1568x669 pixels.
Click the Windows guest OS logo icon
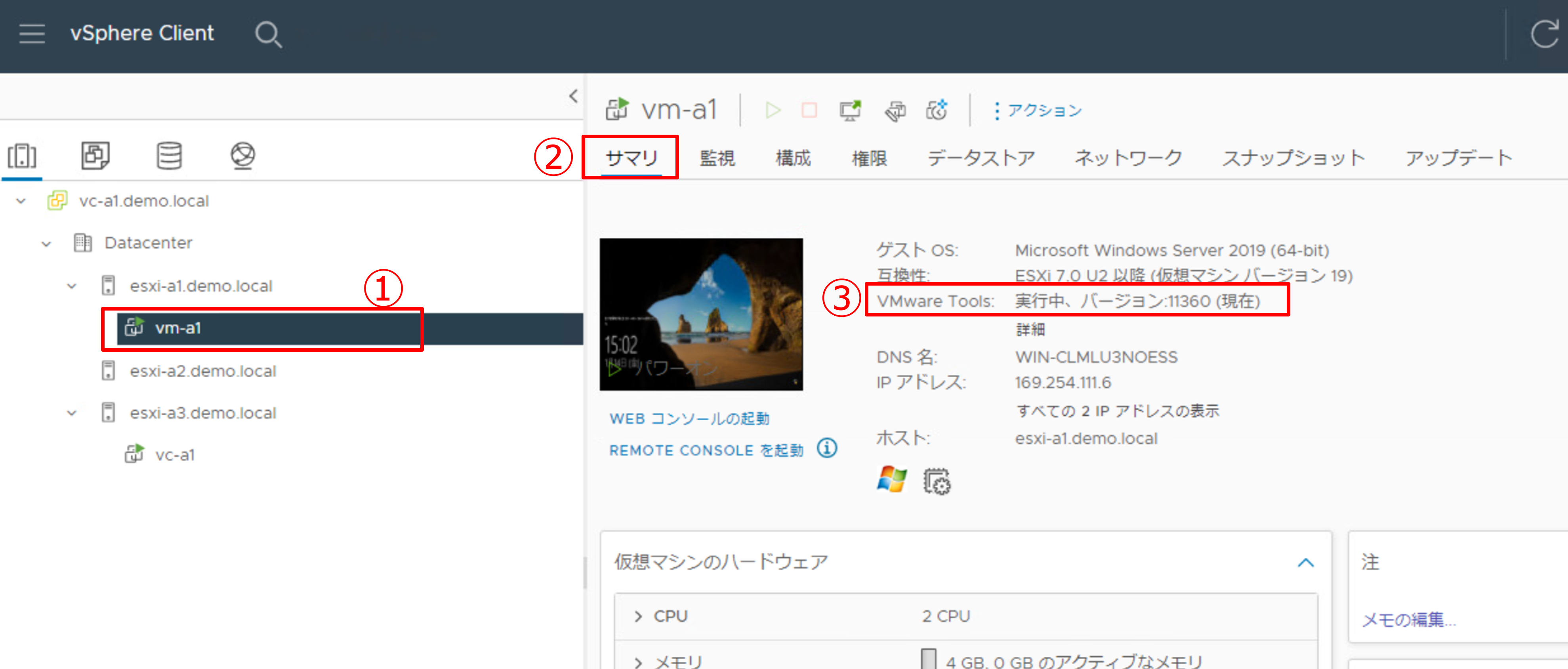tap(892, 480)
